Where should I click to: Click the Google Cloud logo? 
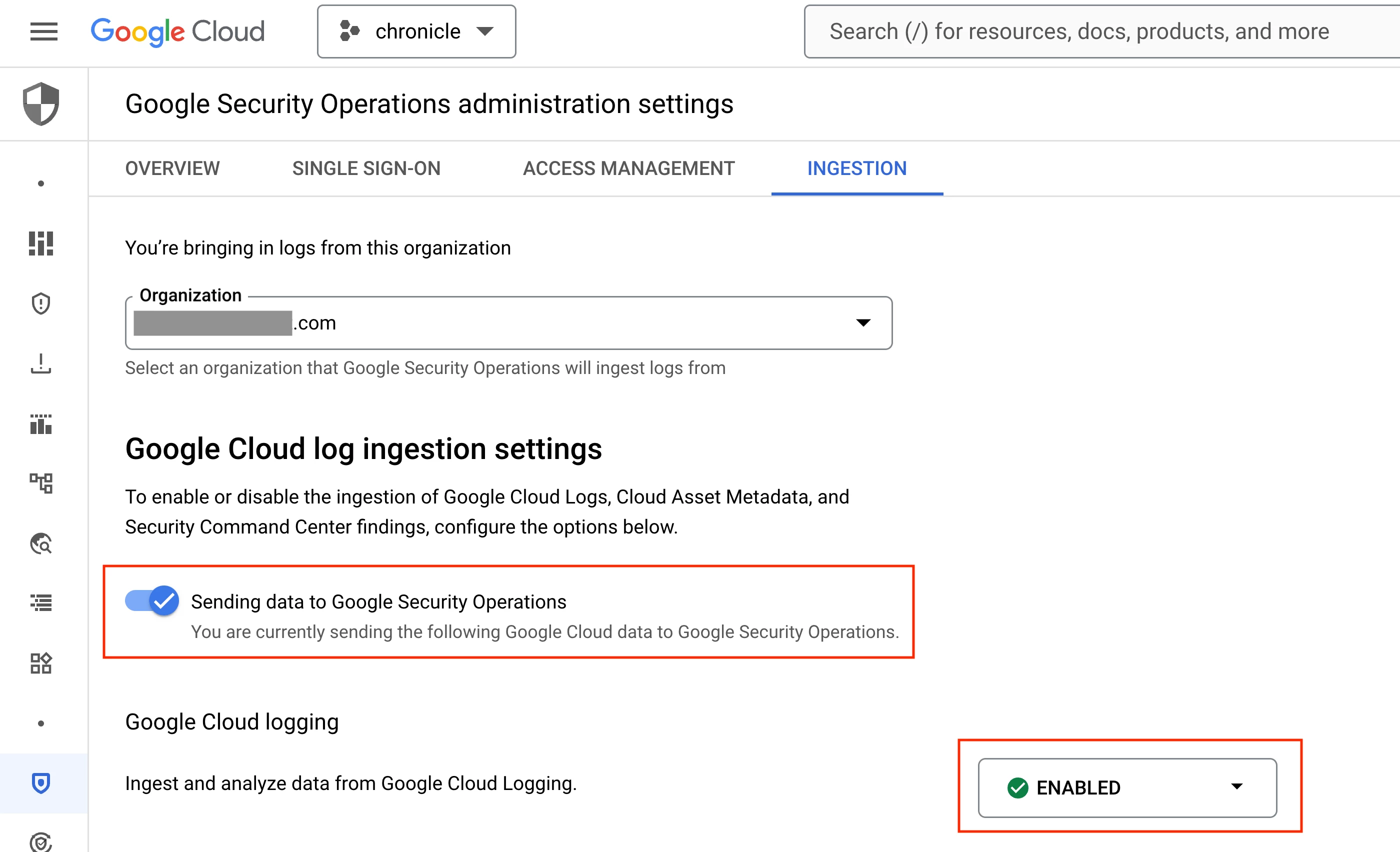tap(178, 32)
